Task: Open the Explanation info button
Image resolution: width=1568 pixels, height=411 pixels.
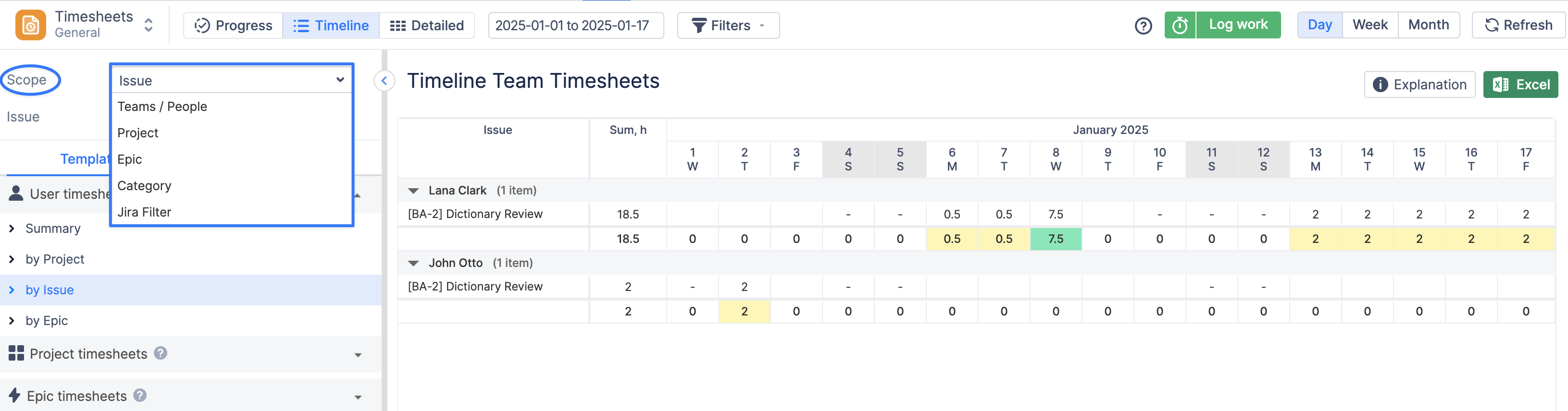Action: click(1419, 85)
